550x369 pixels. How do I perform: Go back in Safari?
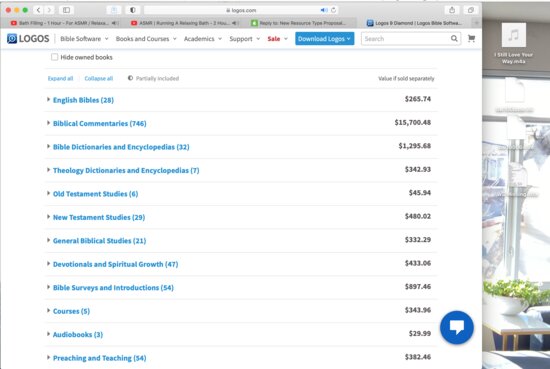(38, 10)
